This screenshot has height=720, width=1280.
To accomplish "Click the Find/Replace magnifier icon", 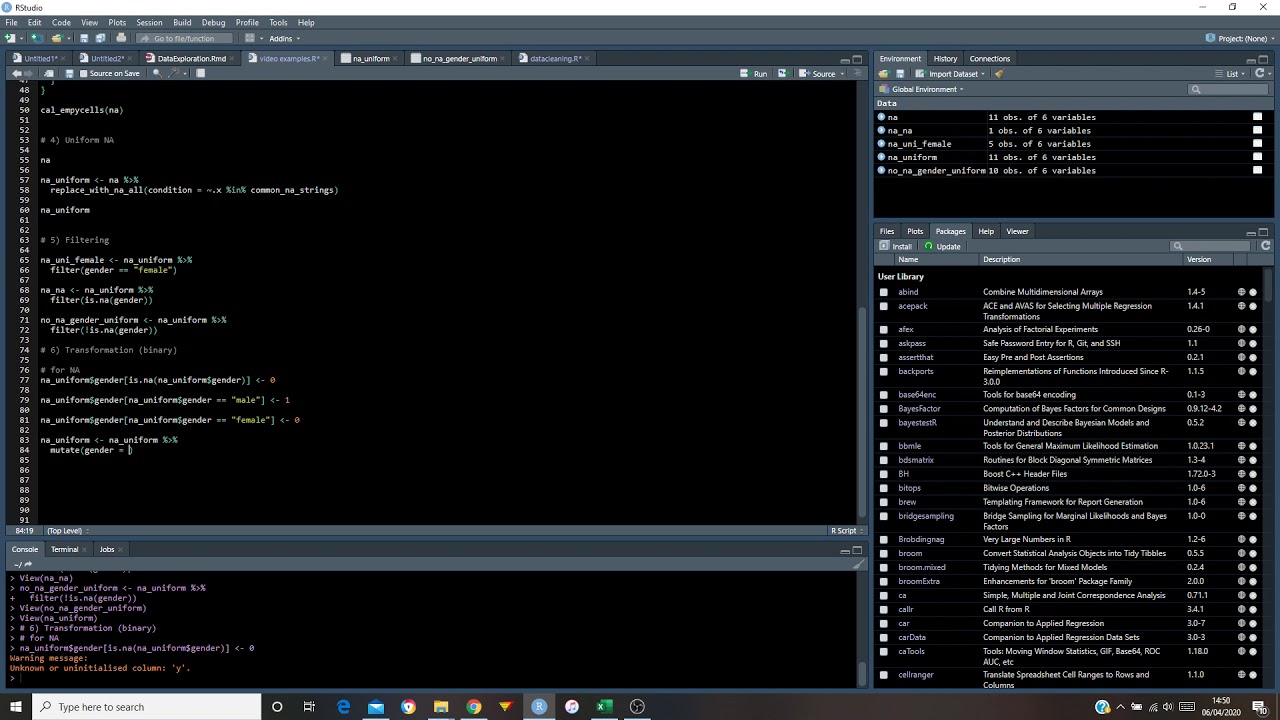I will tap(157, 74).
